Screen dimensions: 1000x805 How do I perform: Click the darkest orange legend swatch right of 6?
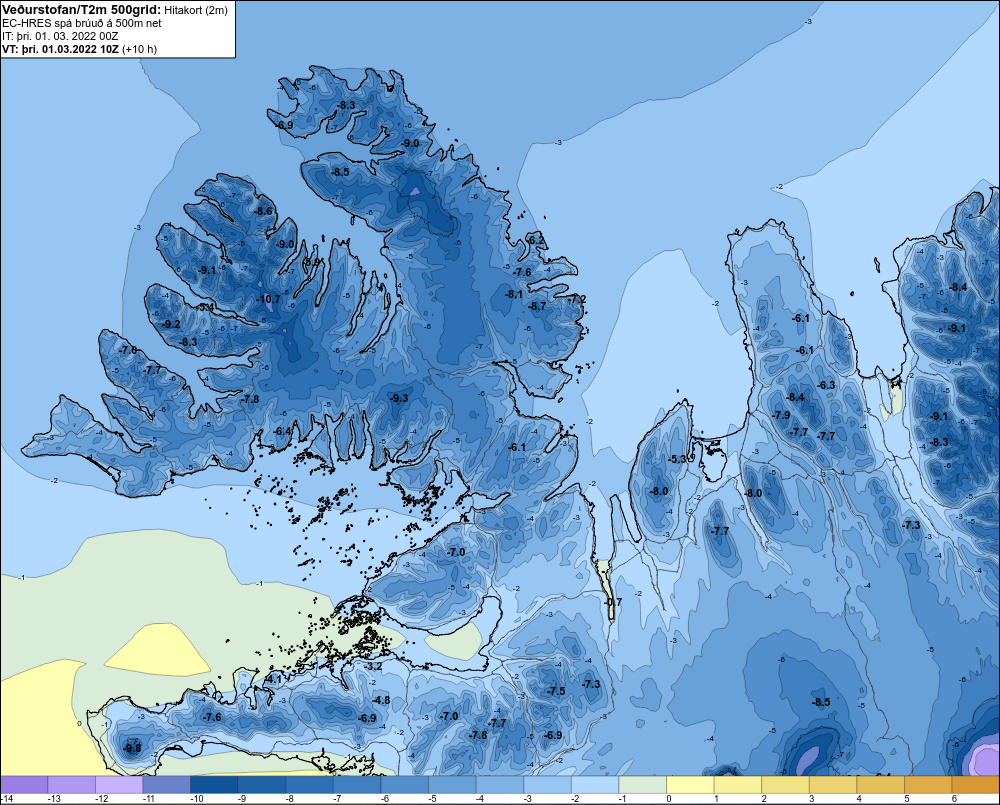976,785
